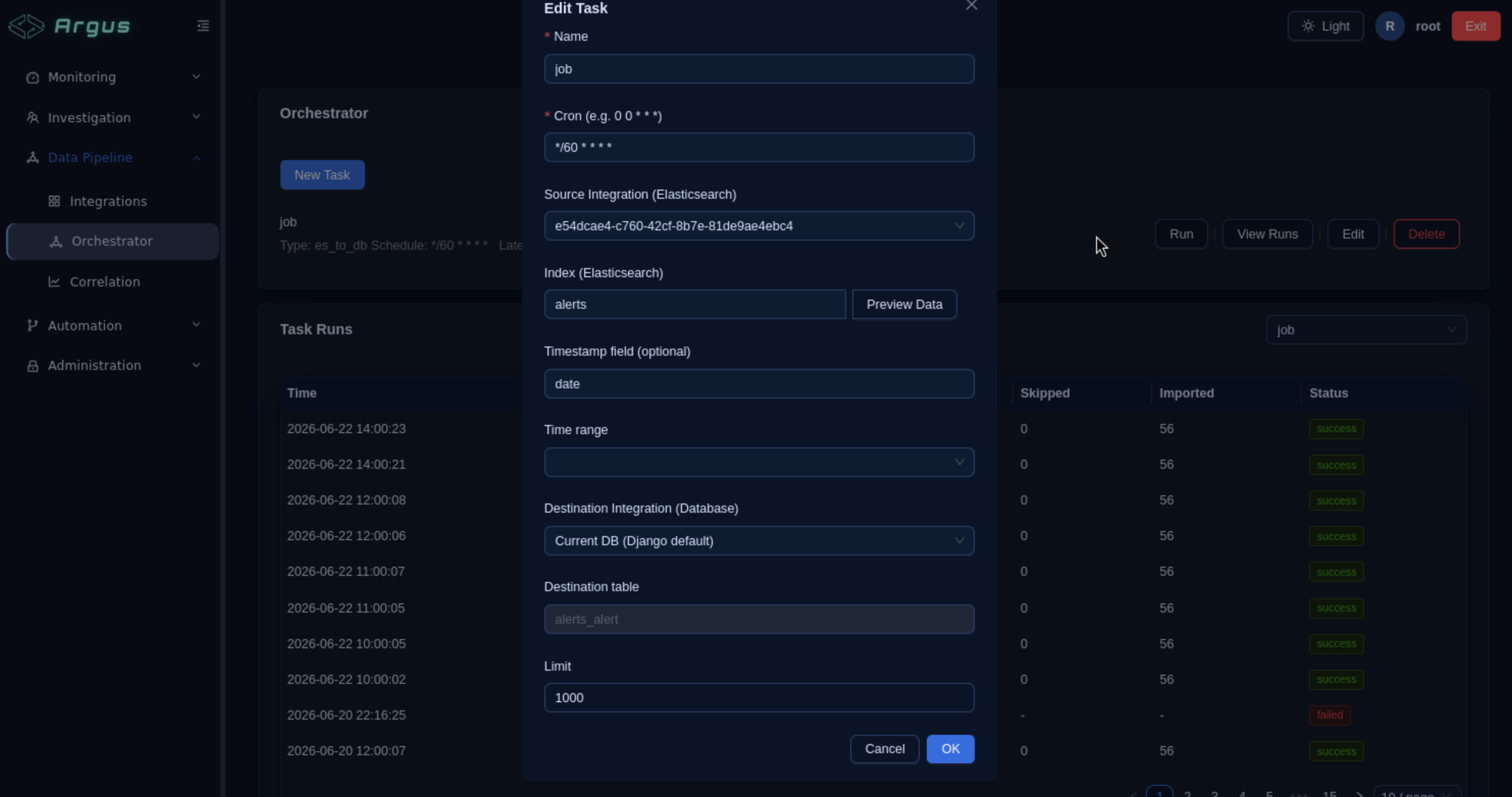Open the Administration menu item
Screen dimensions: 1512x797
click(x=113, y=366)
